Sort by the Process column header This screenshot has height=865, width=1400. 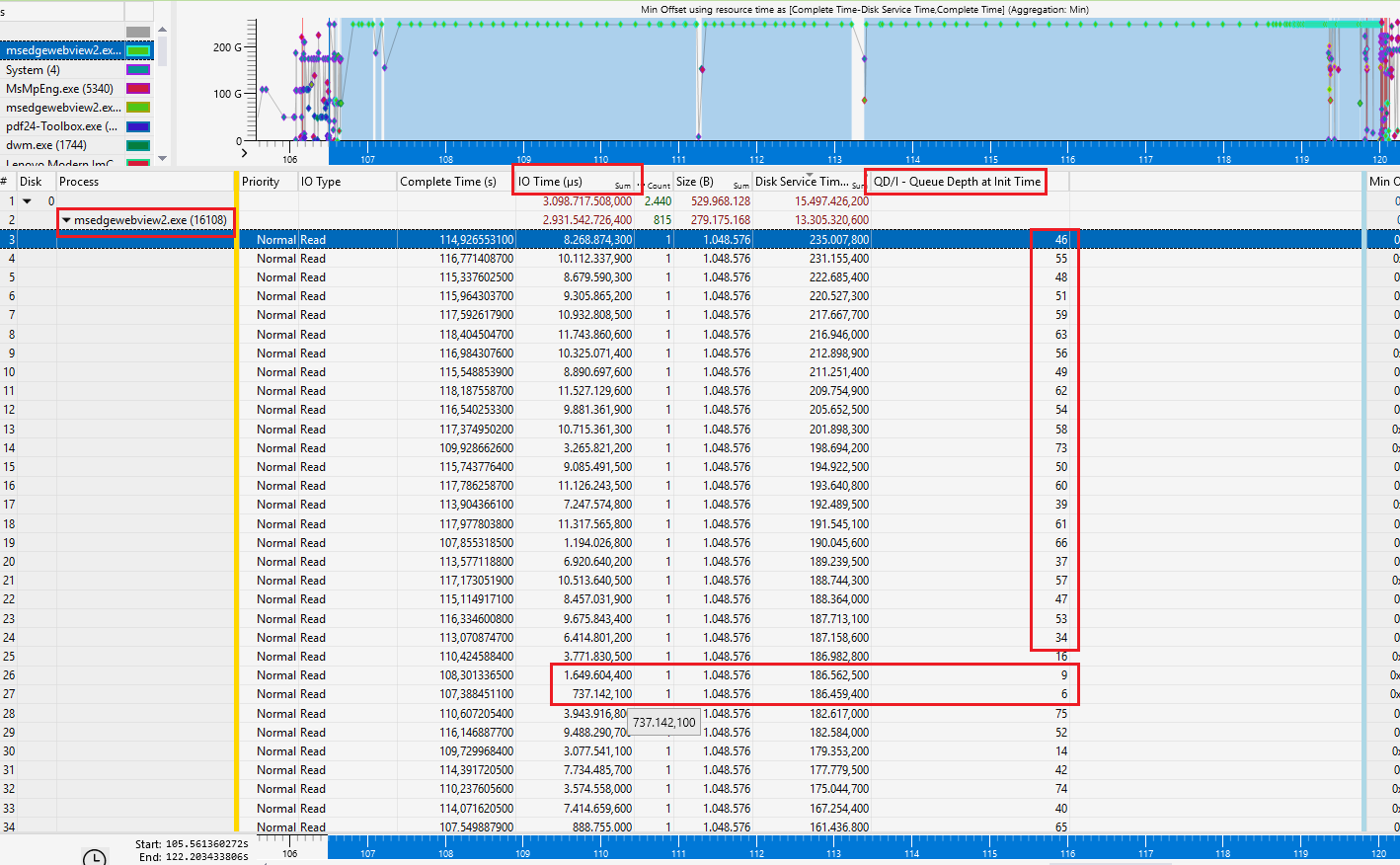(x=79, y=182)
